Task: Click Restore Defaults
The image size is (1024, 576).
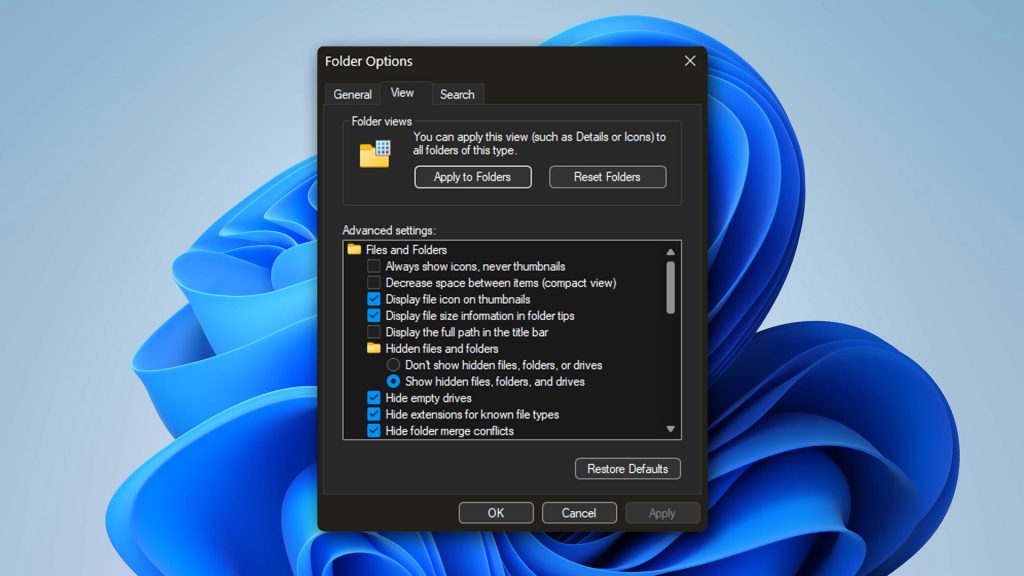Action: [627, 468]
